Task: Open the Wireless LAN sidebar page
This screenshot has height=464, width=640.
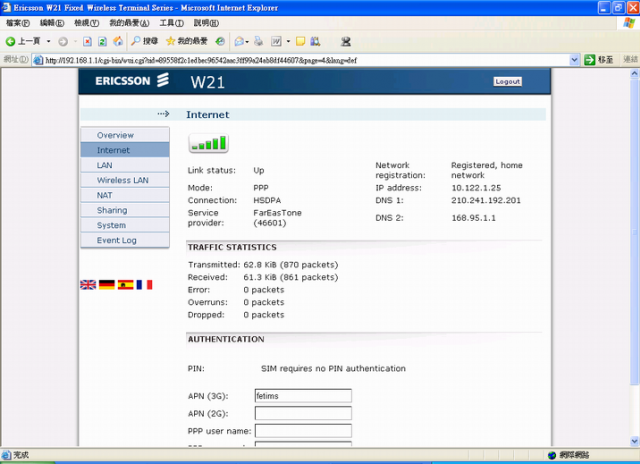Action: point(125,180)
